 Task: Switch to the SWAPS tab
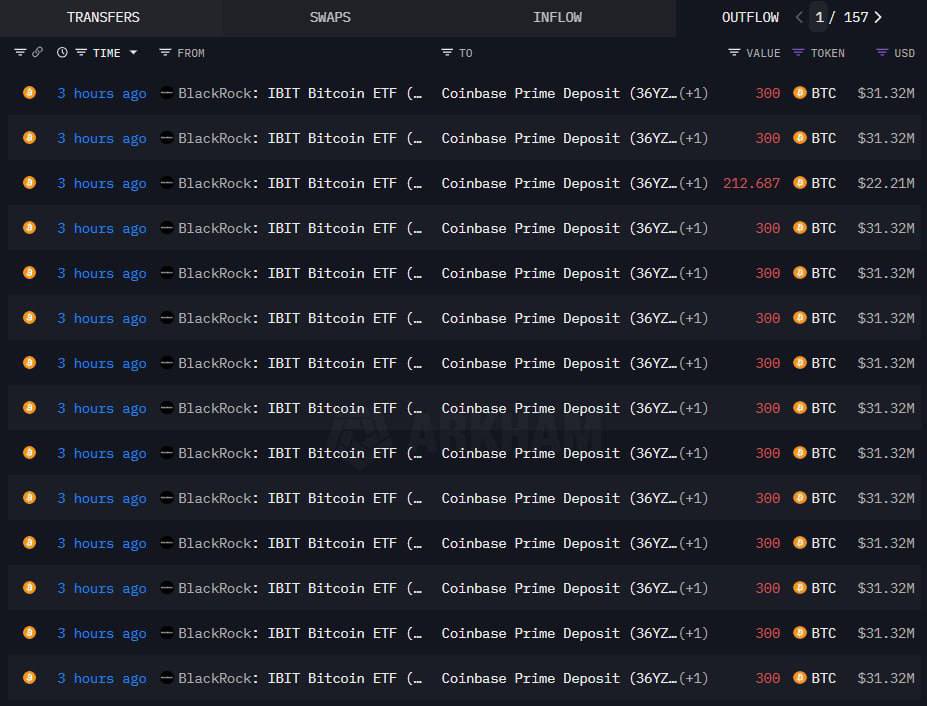[330, 17]
